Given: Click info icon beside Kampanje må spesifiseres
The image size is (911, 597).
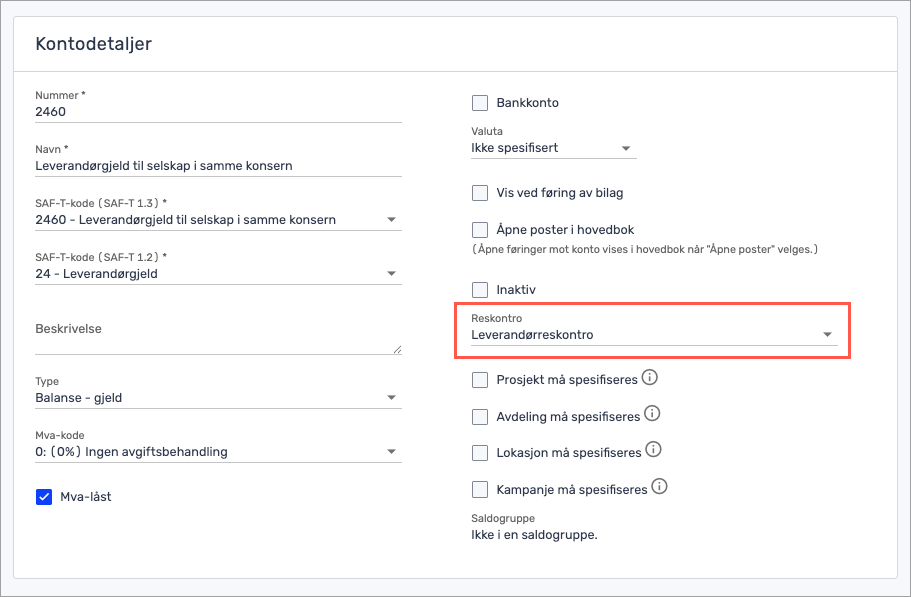Looking at the screenshot, I should 659,488.
